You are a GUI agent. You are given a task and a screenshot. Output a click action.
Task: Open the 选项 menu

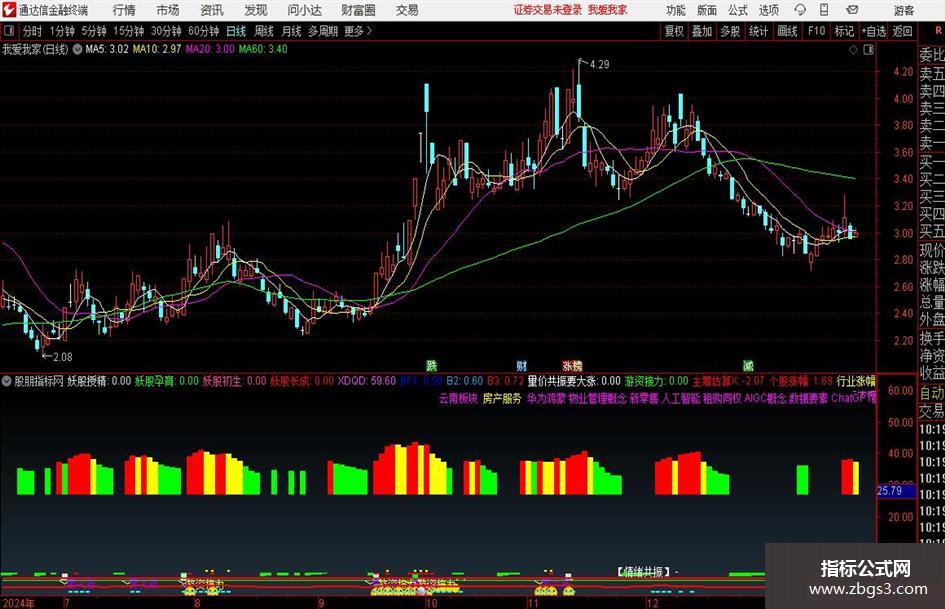(768, 10)
